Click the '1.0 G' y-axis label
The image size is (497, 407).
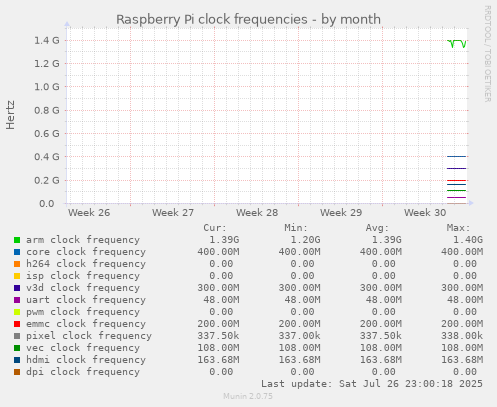click(47, 87)
